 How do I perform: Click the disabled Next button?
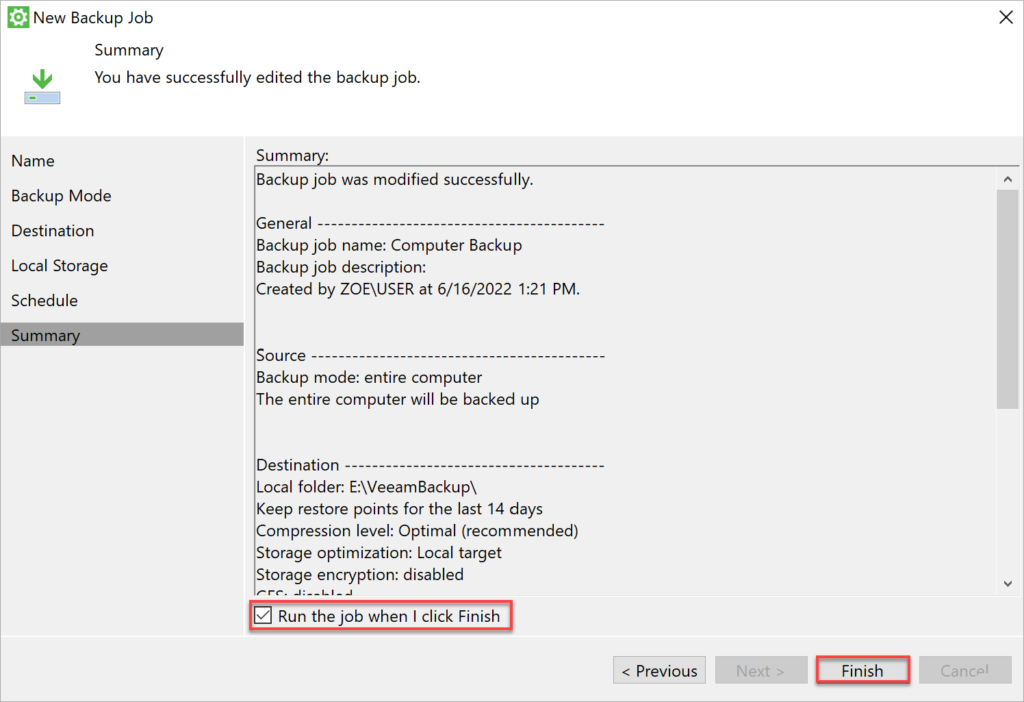[761, 670]
